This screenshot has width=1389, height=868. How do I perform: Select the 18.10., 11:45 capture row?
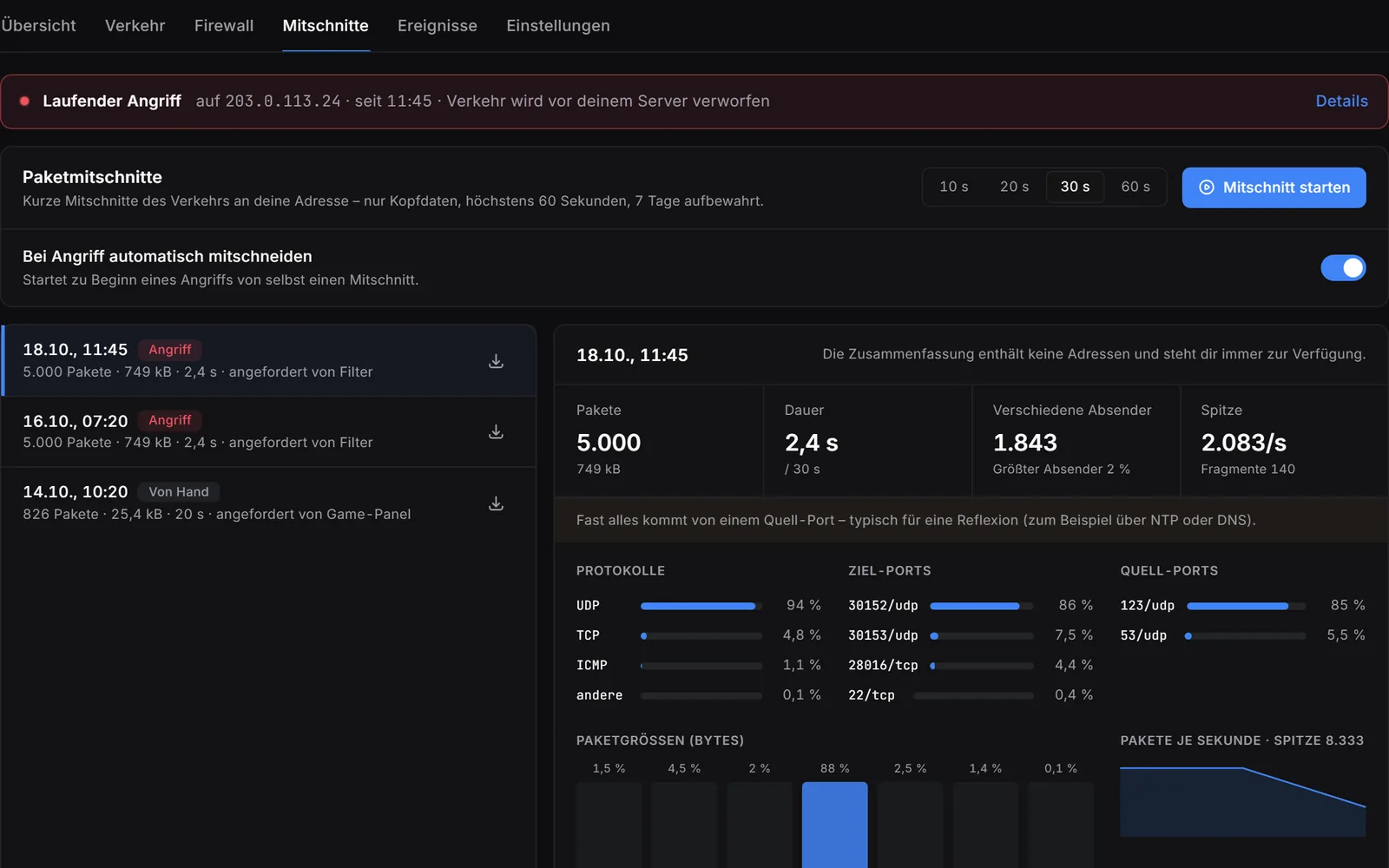(269, 360)
